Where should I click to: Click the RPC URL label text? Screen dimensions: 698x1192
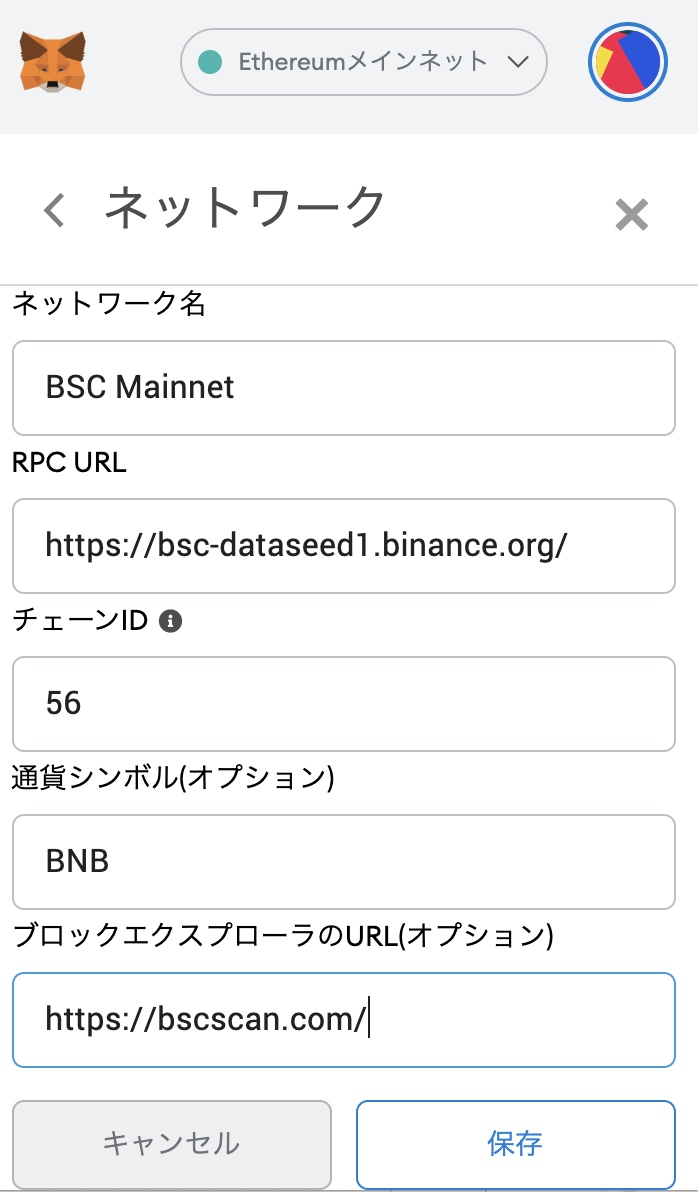69,462
